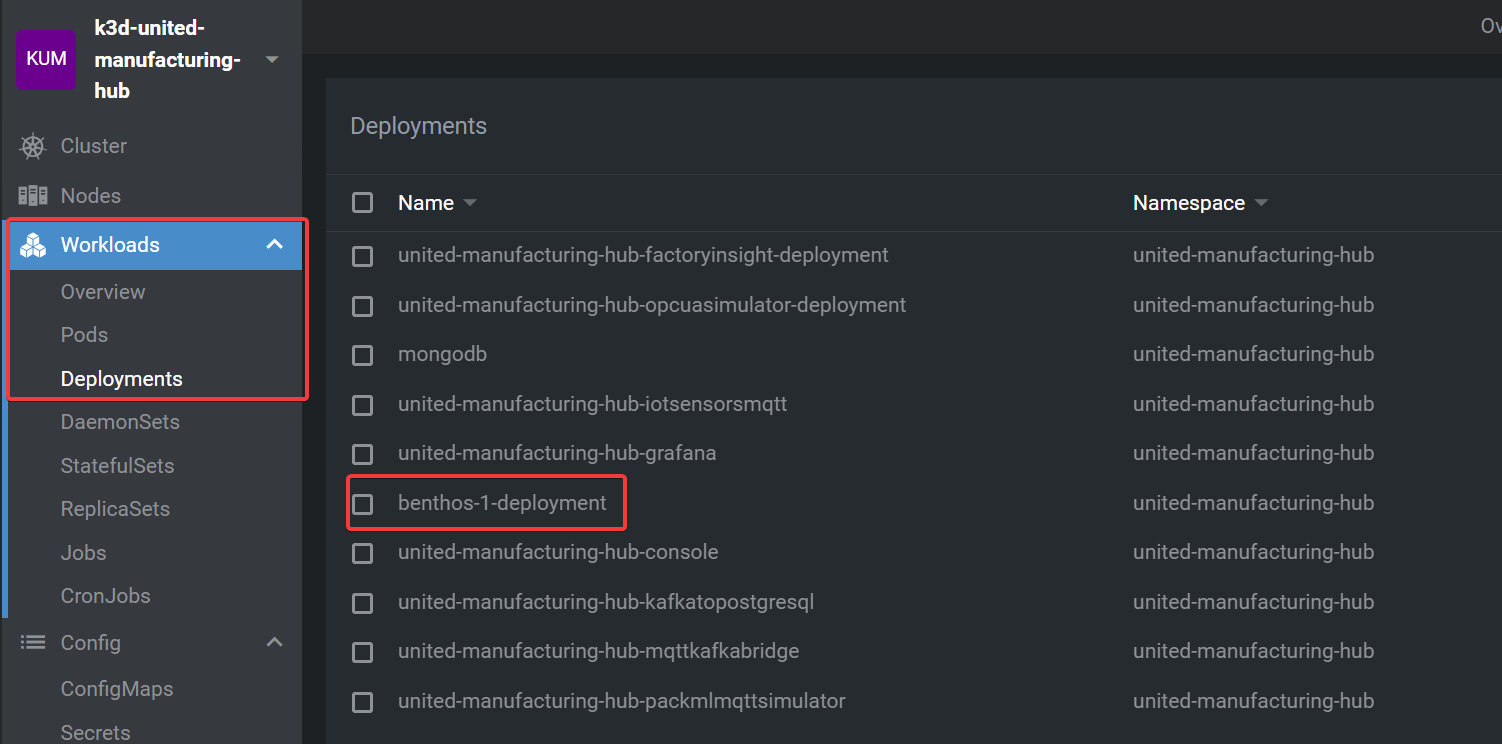Check the benthos-1-deployment checkbox
1502x744 pixels.
(362, 503)
